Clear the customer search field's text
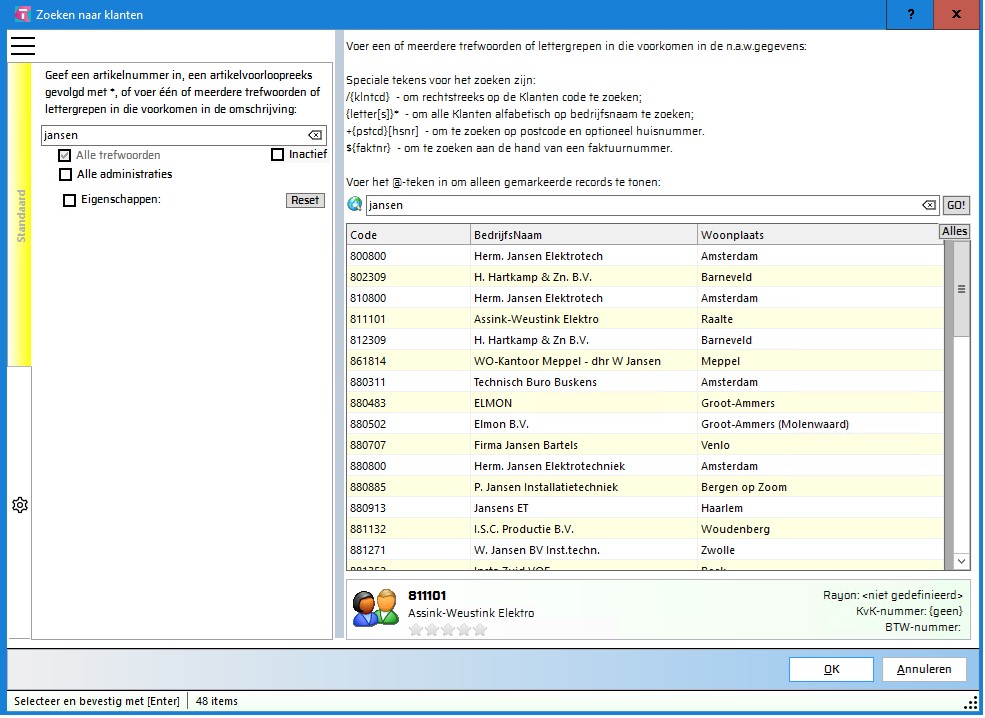 [x=928, y=205]
